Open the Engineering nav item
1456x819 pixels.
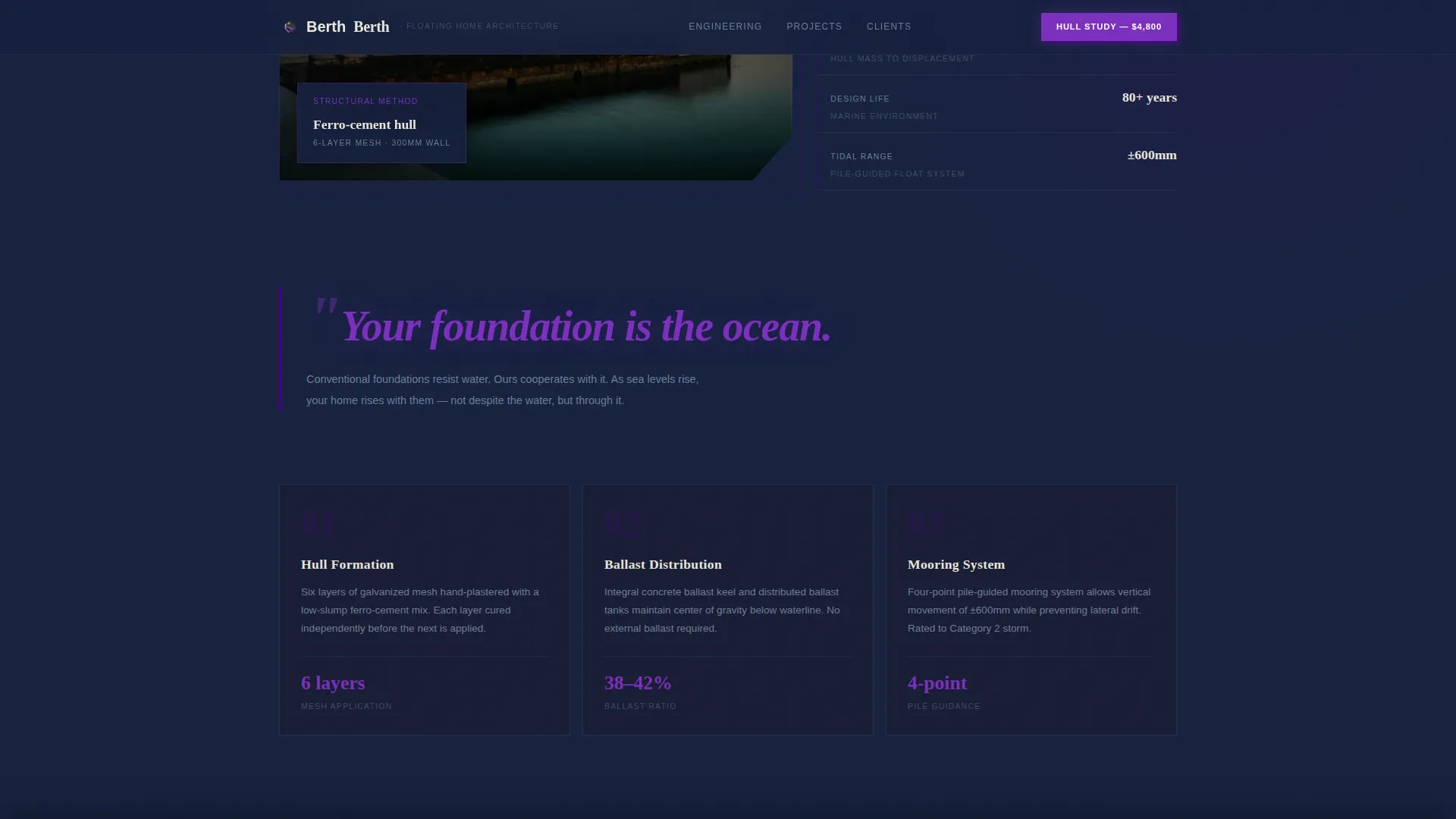click(x=725, y=27)
